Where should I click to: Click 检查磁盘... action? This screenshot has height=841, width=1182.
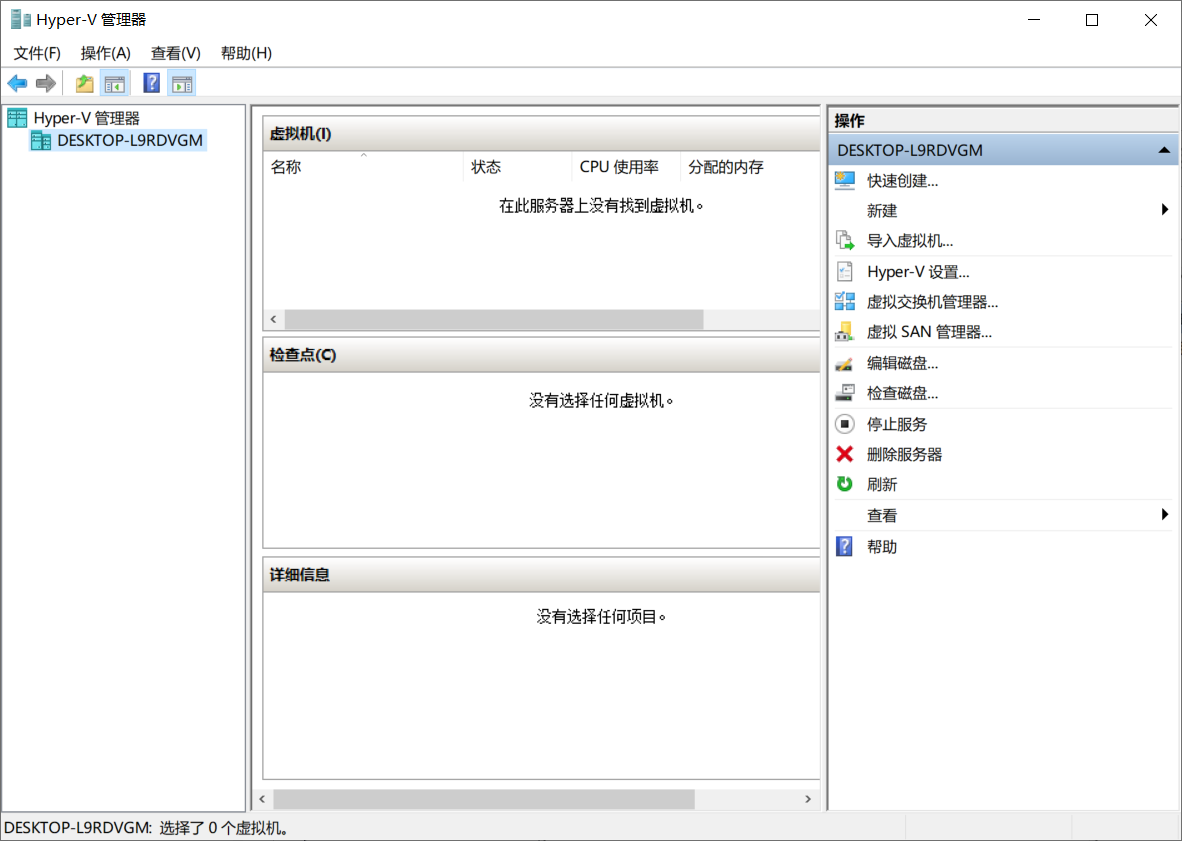click(902, 393)
